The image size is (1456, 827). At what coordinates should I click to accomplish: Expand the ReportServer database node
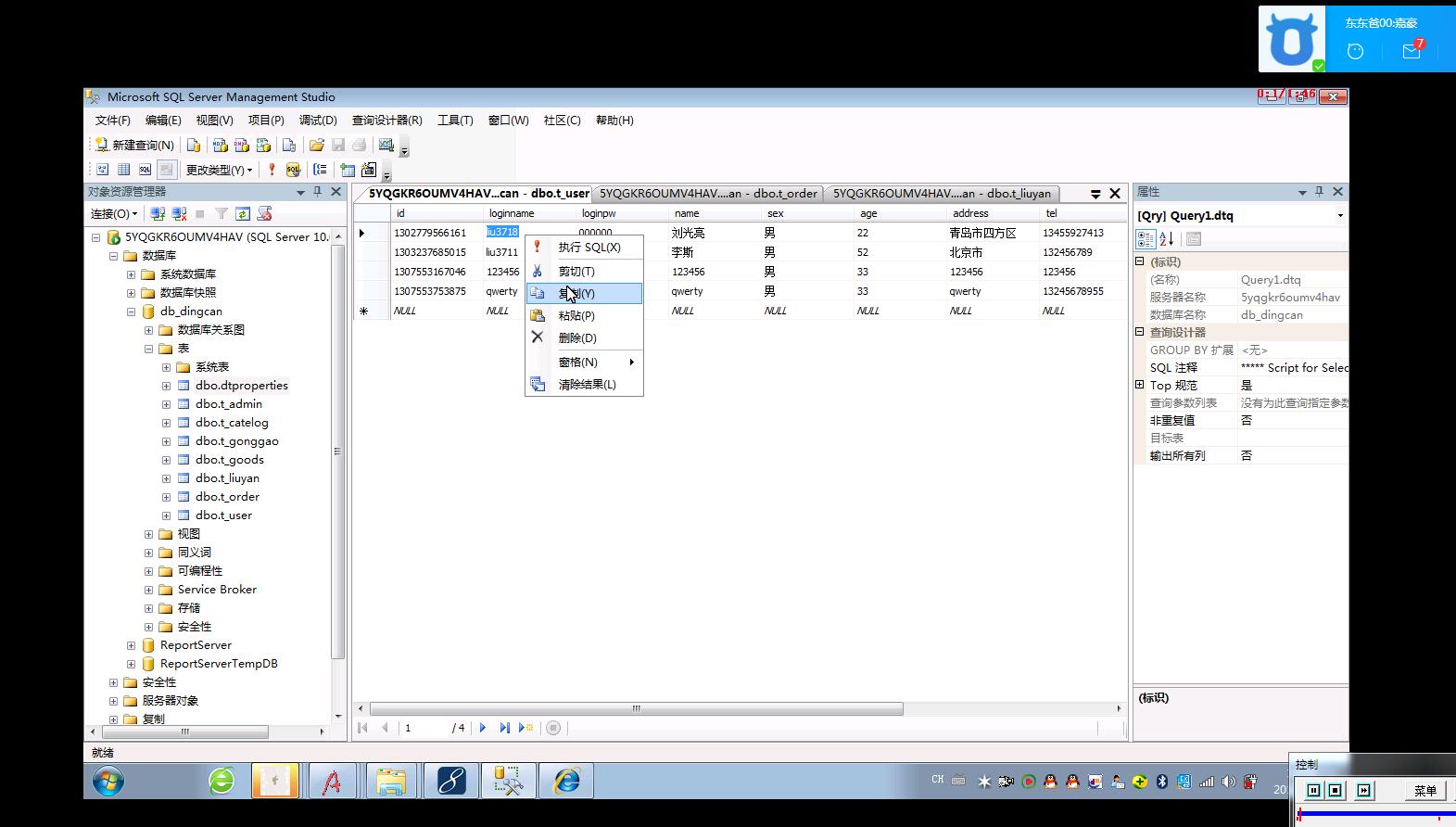click(x=131, y=645)
